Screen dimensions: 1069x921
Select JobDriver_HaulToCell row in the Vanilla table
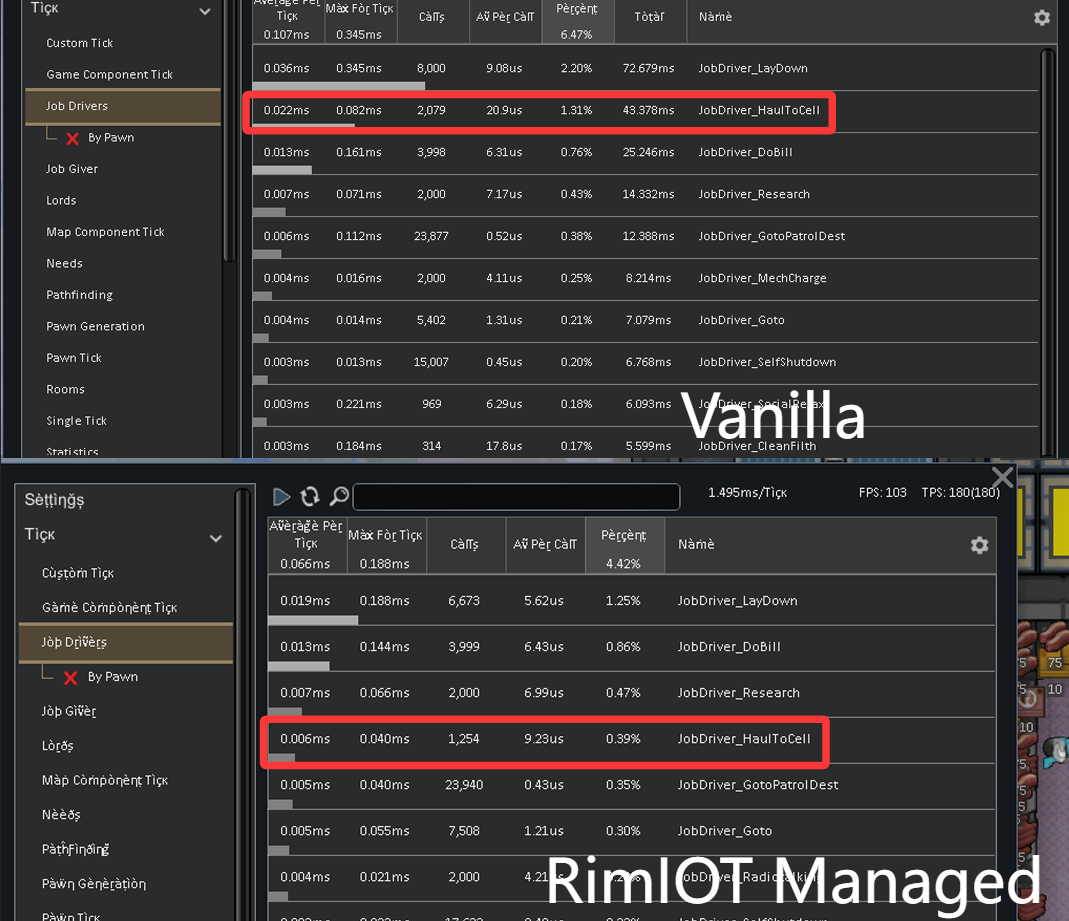tap(645, 110)
